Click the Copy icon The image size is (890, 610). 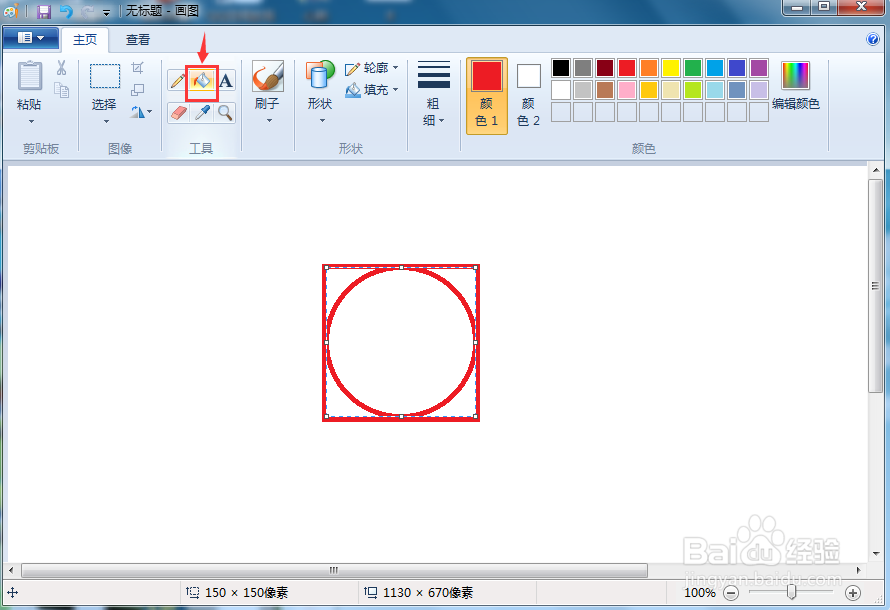[61, 90]
